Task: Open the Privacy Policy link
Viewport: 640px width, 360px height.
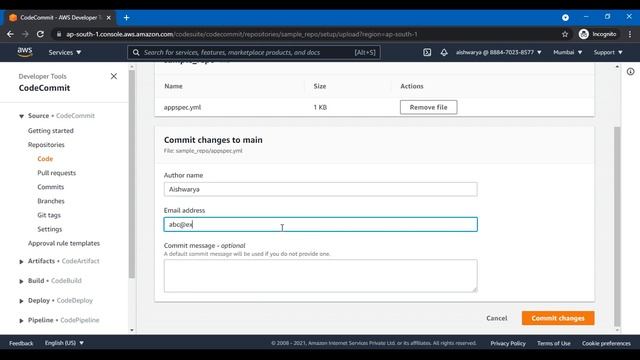Action: (x=508, y=343)
